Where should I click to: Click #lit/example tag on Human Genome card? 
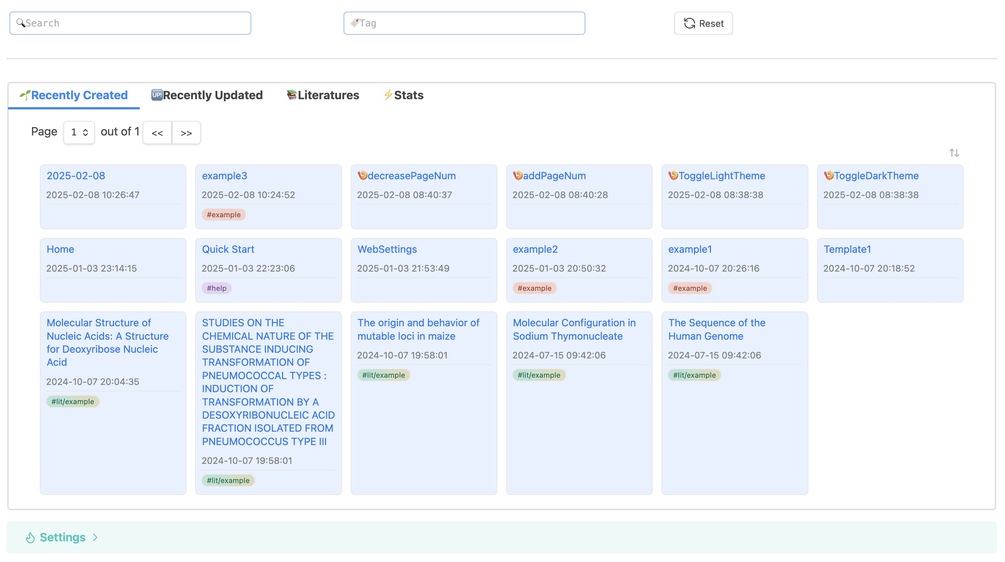pyautogui.click(x=694, y=376)
